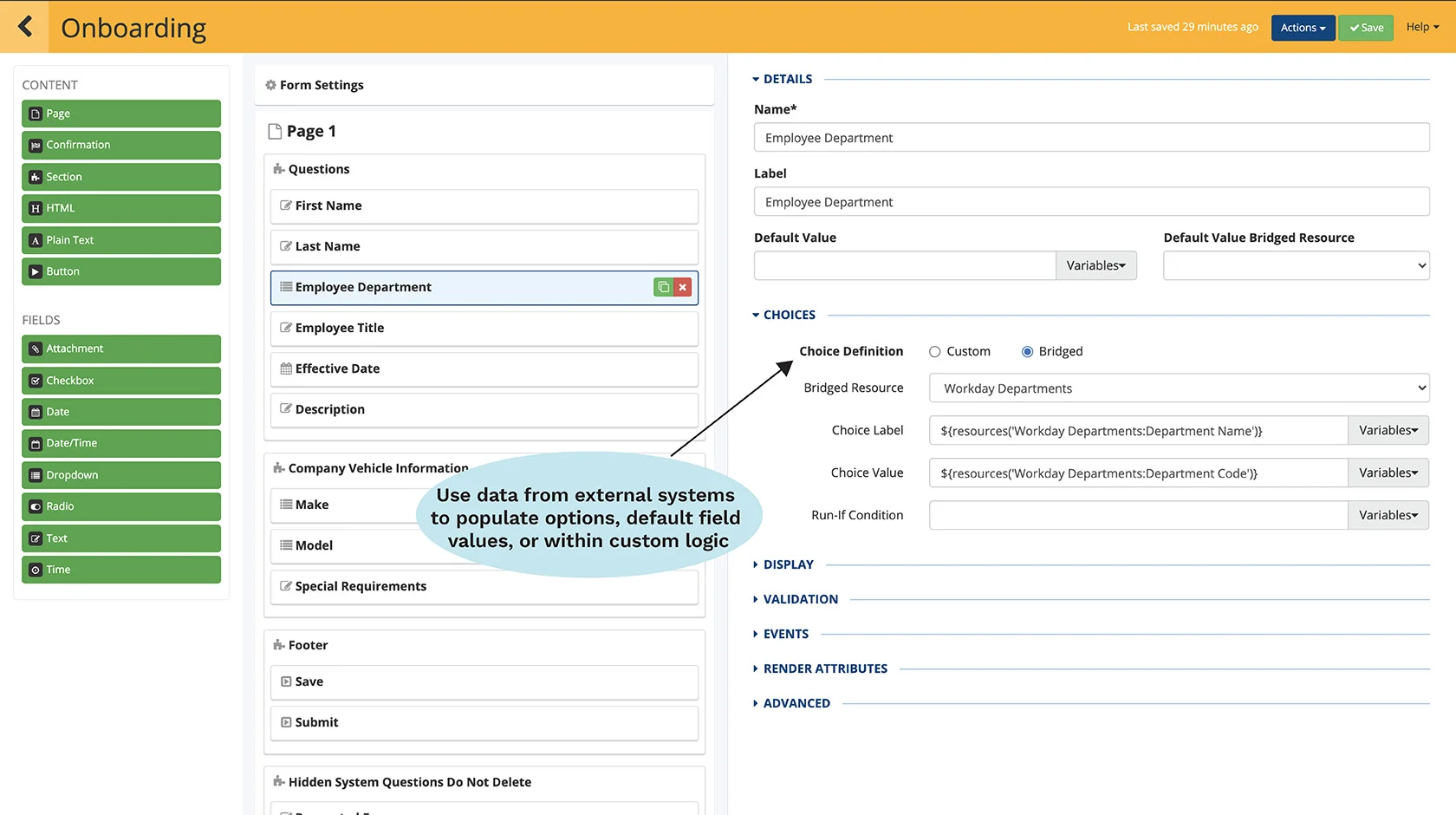Screen dimensions: 1456x815
Task: Select the Footer section
Action: tap(308, 645)
